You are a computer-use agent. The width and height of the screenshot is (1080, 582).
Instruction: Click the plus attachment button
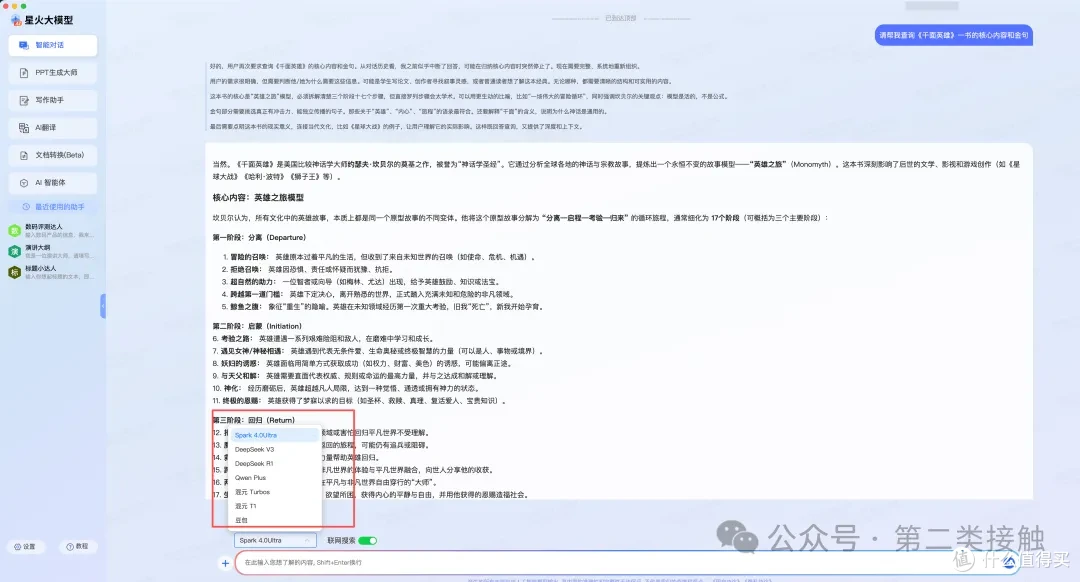(225, 563)
